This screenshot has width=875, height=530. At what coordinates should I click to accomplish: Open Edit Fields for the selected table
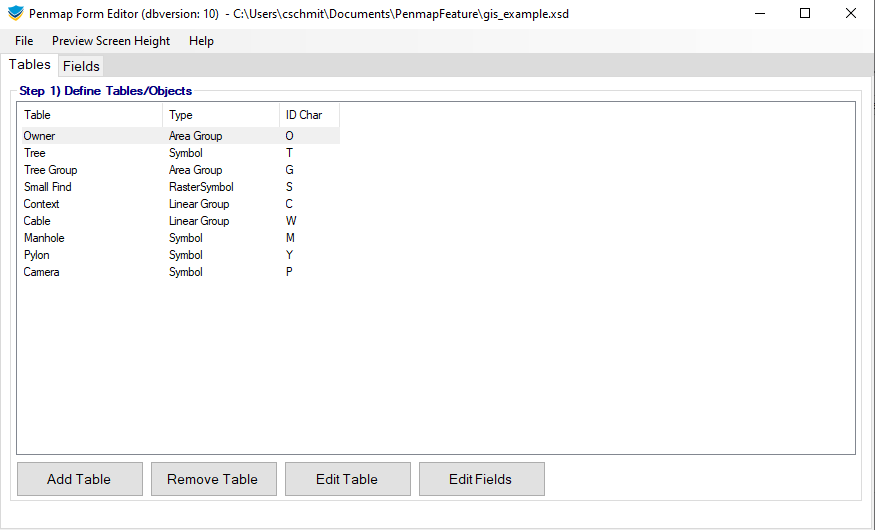[481, 479]
